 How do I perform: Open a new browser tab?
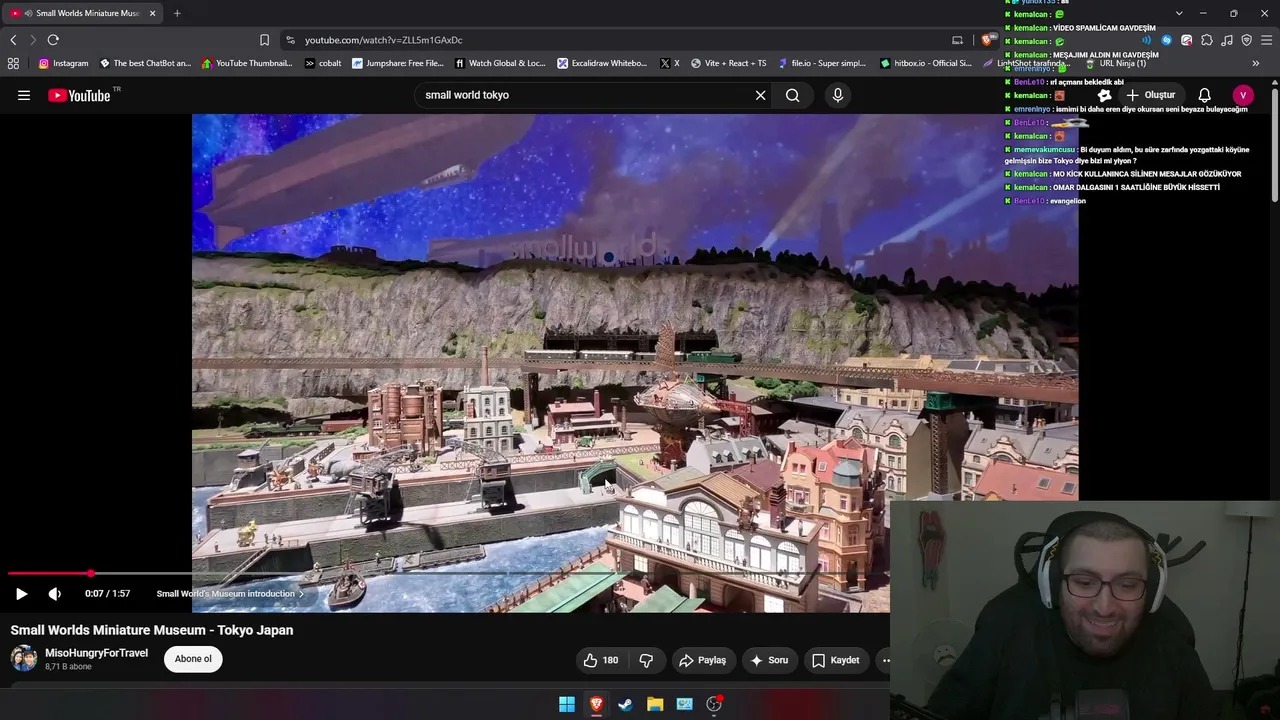tap(177, 13)
